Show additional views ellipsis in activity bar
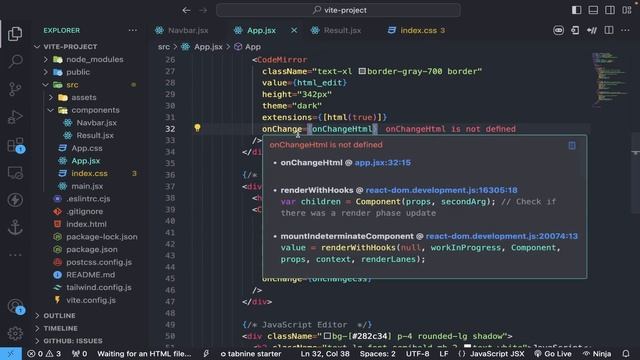The width and height of the screenshot is (640, 360). click(15, 255)
